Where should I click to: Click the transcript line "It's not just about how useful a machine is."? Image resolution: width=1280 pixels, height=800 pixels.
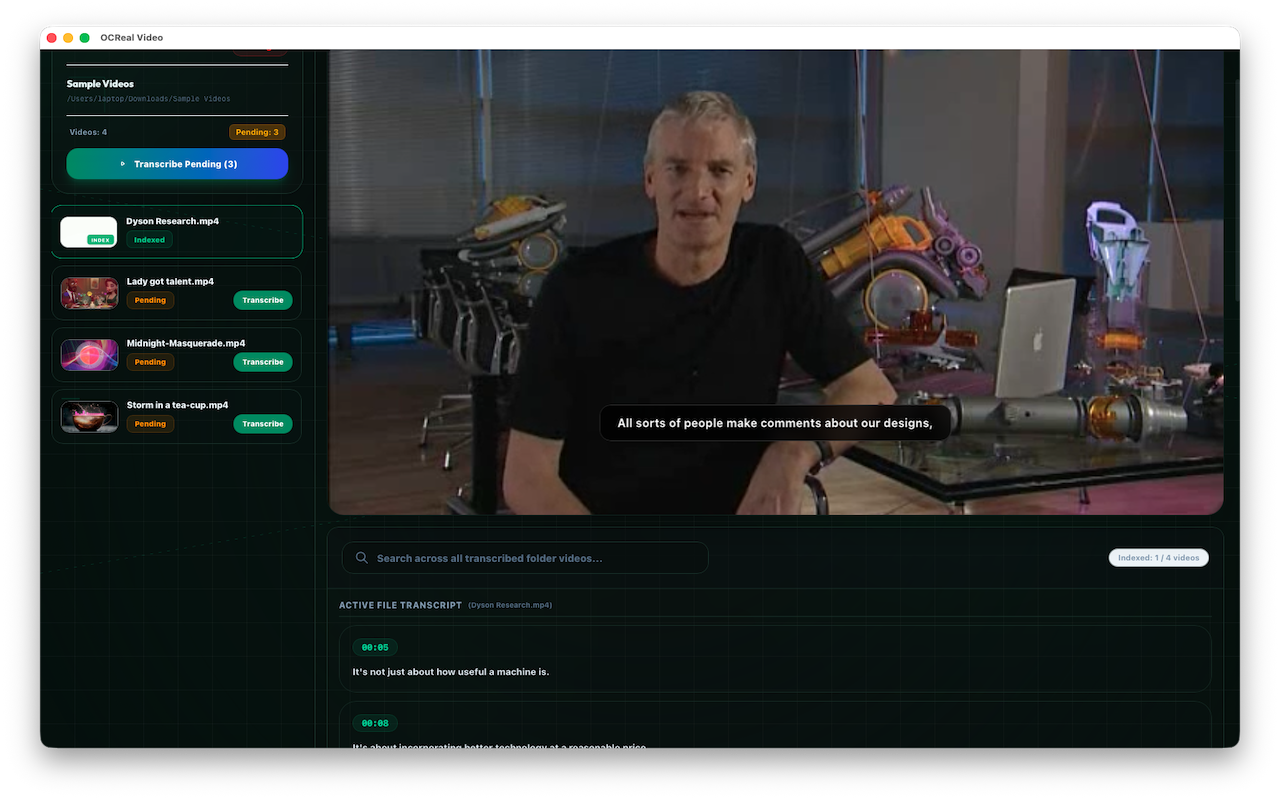coord(451,672)
